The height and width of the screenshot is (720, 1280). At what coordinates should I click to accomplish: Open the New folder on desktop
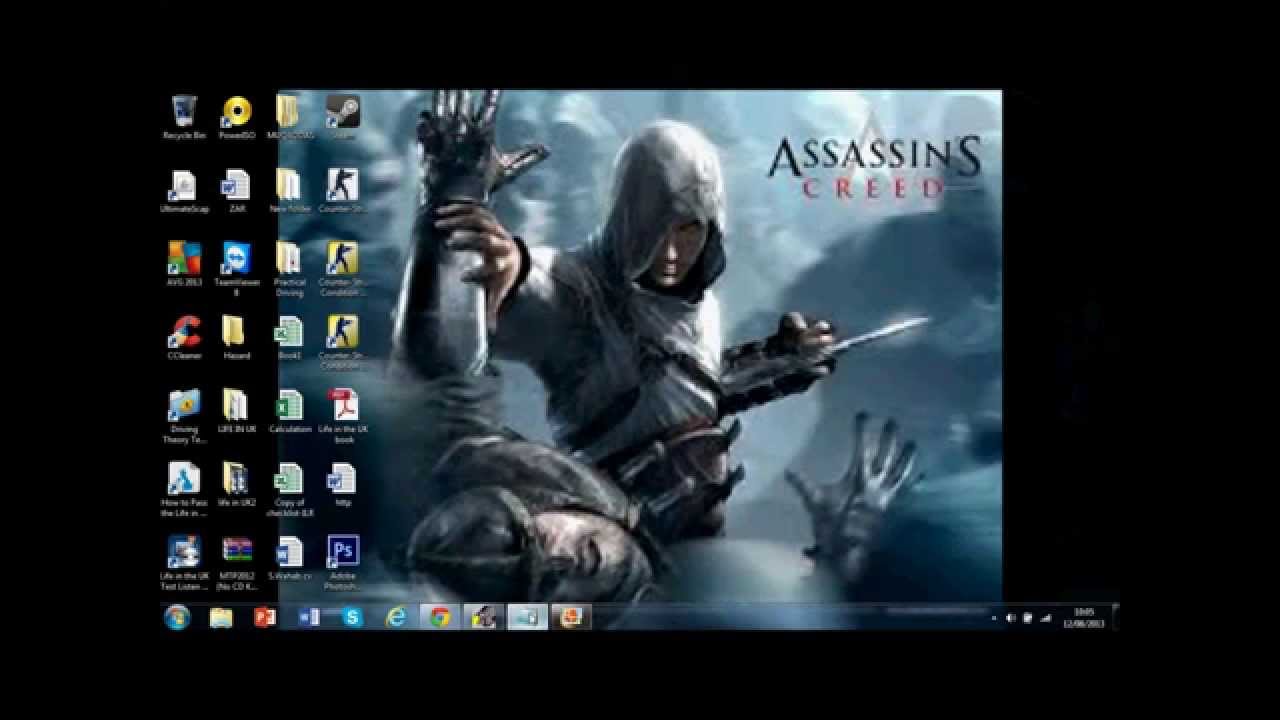[290, 191]
